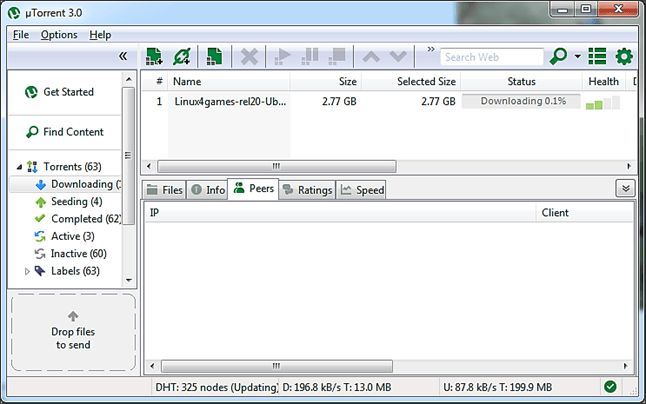Select the Seeding (4) filter
The height and width of the screenshot is (404, 646).
pos(69,202)
